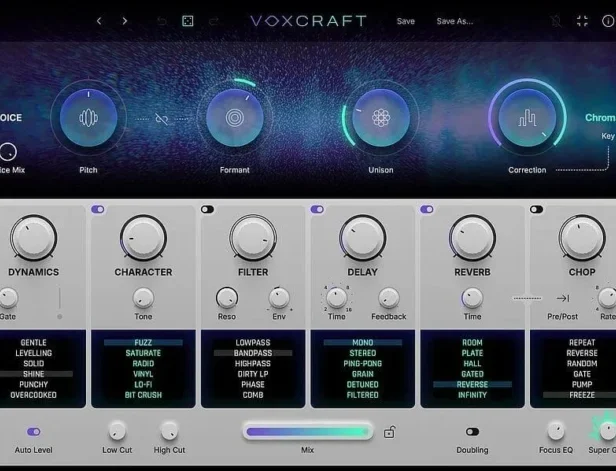The width and height of the screenshot is (616, 471).
Task: Click the Delay Time knob
Action: pos(337,298)
